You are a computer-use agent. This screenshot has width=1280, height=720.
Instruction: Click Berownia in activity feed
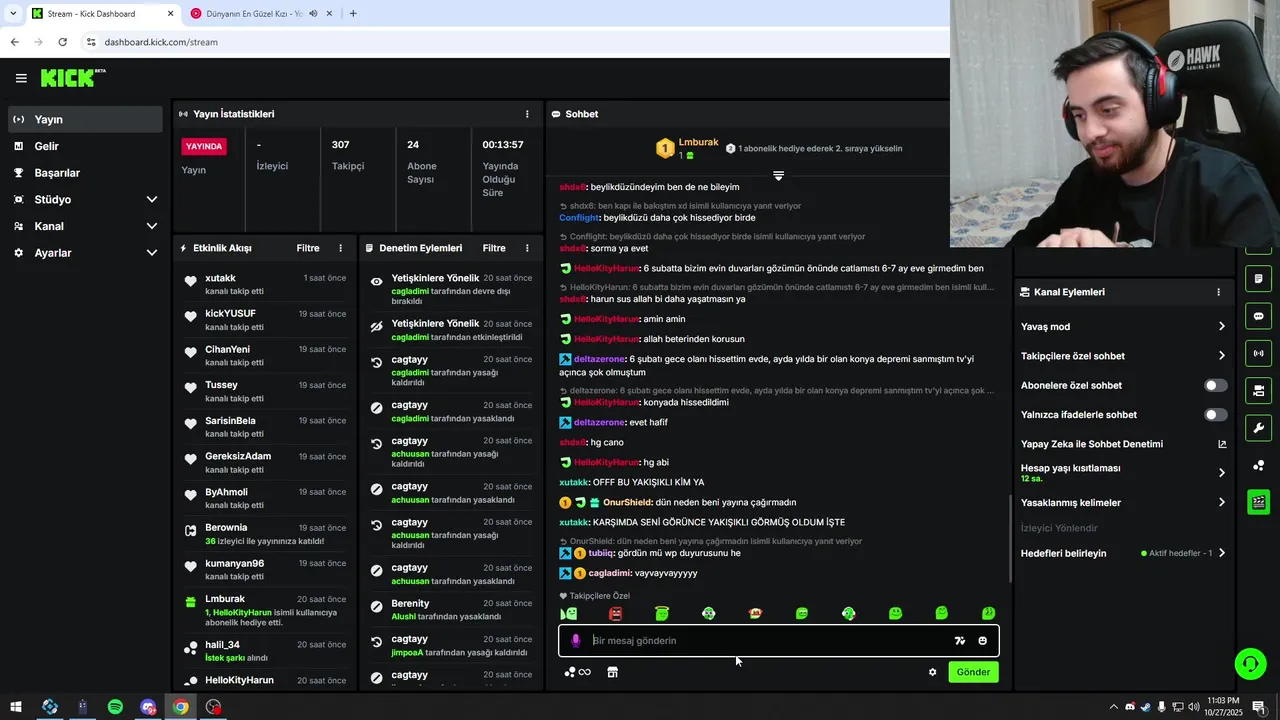(226, 527)
